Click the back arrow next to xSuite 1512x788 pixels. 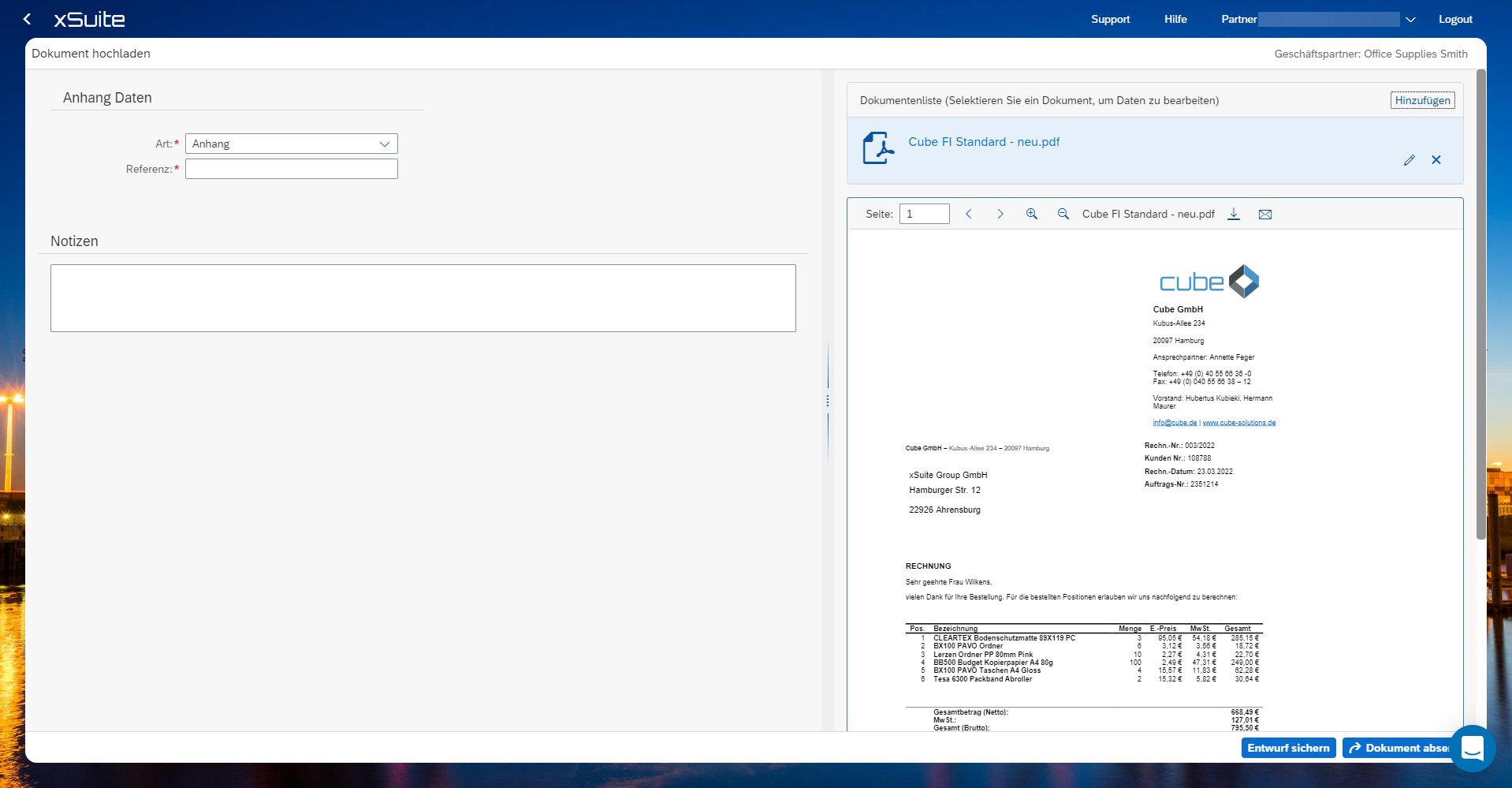pyautogui.click(x=28, y=19)
